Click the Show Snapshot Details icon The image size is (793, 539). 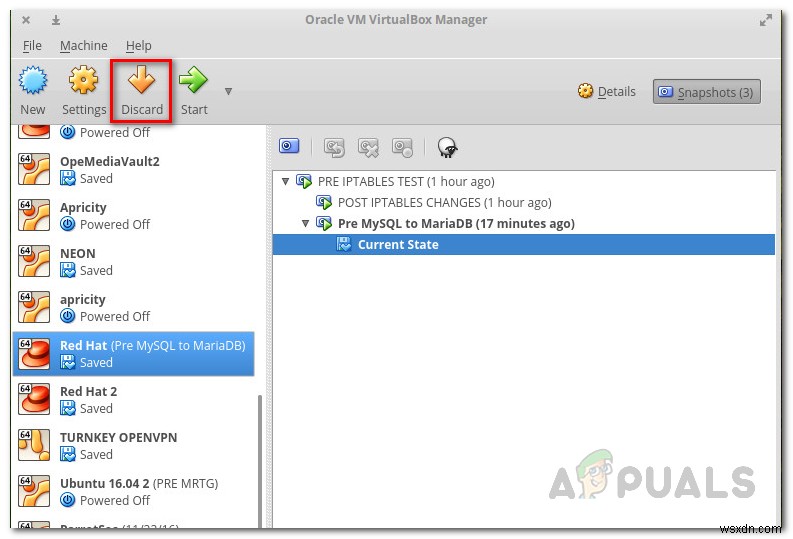[403, 148]
